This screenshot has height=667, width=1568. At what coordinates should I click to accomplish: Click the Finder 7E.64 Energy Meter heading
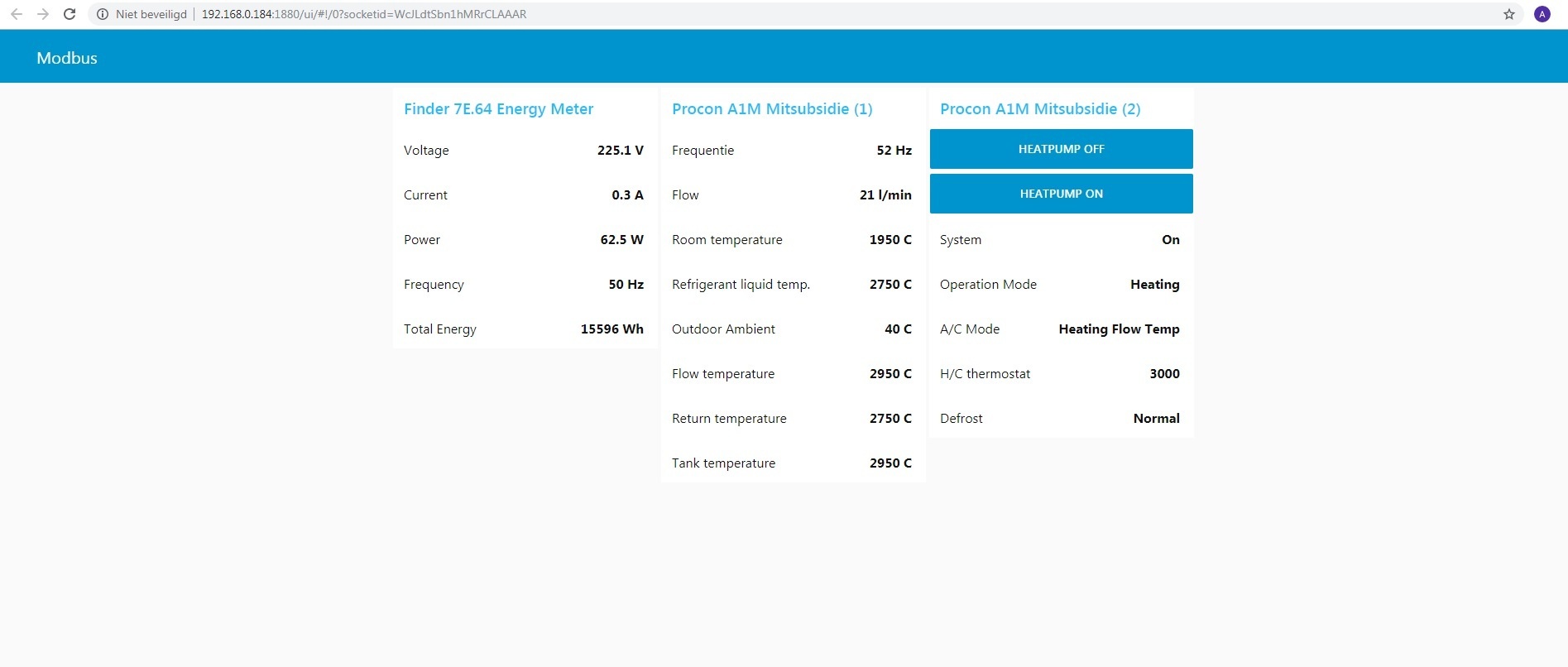pyautogui.click(x=498, y=109)
